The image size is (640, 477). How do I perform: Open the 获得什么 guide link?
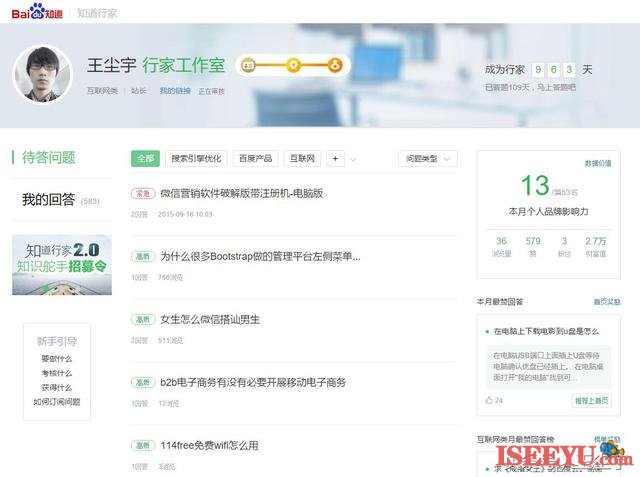(x=57, y=387)
